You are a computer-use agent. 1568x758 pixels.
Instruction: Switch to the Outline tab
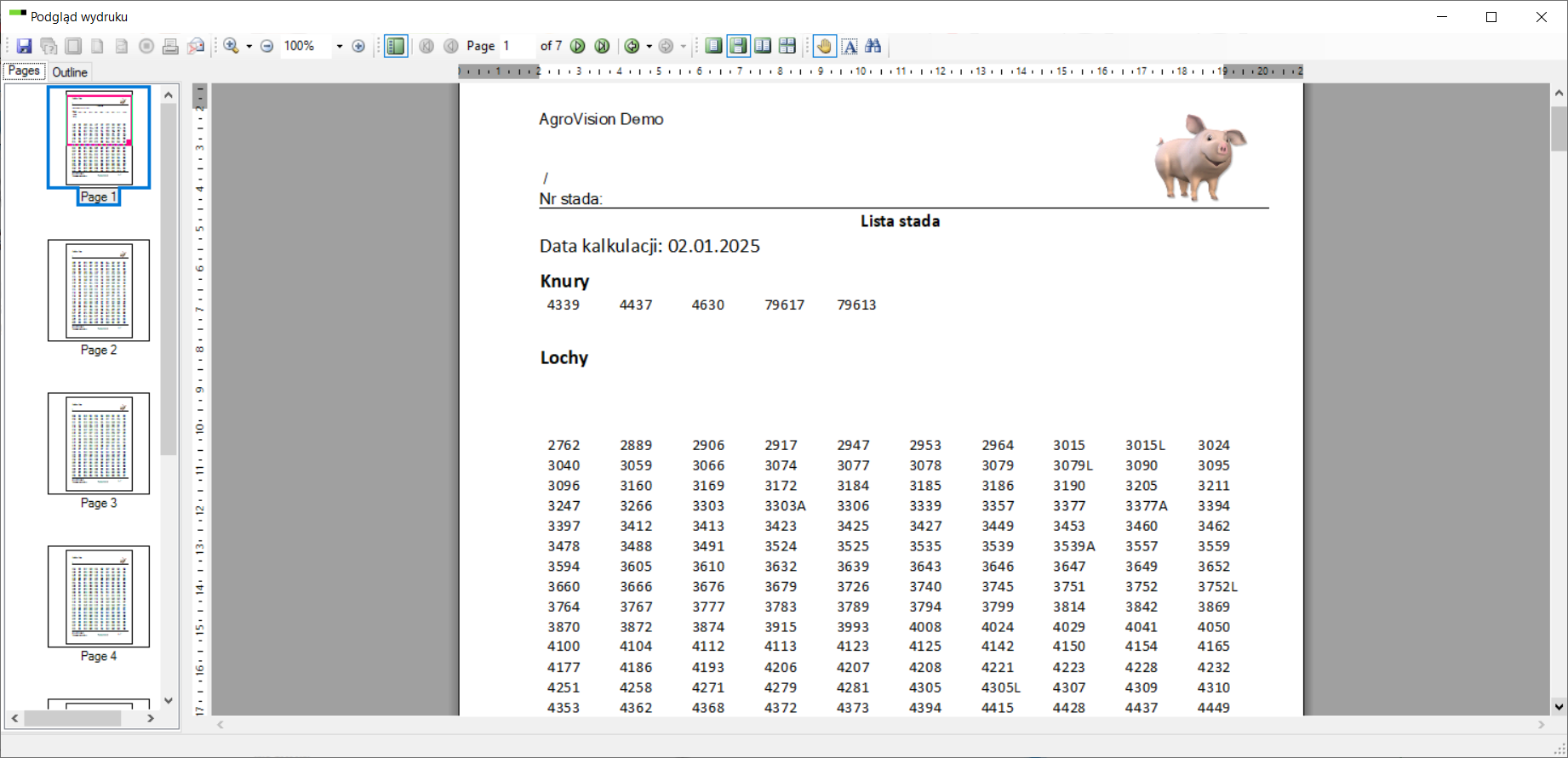click(70, 72)
